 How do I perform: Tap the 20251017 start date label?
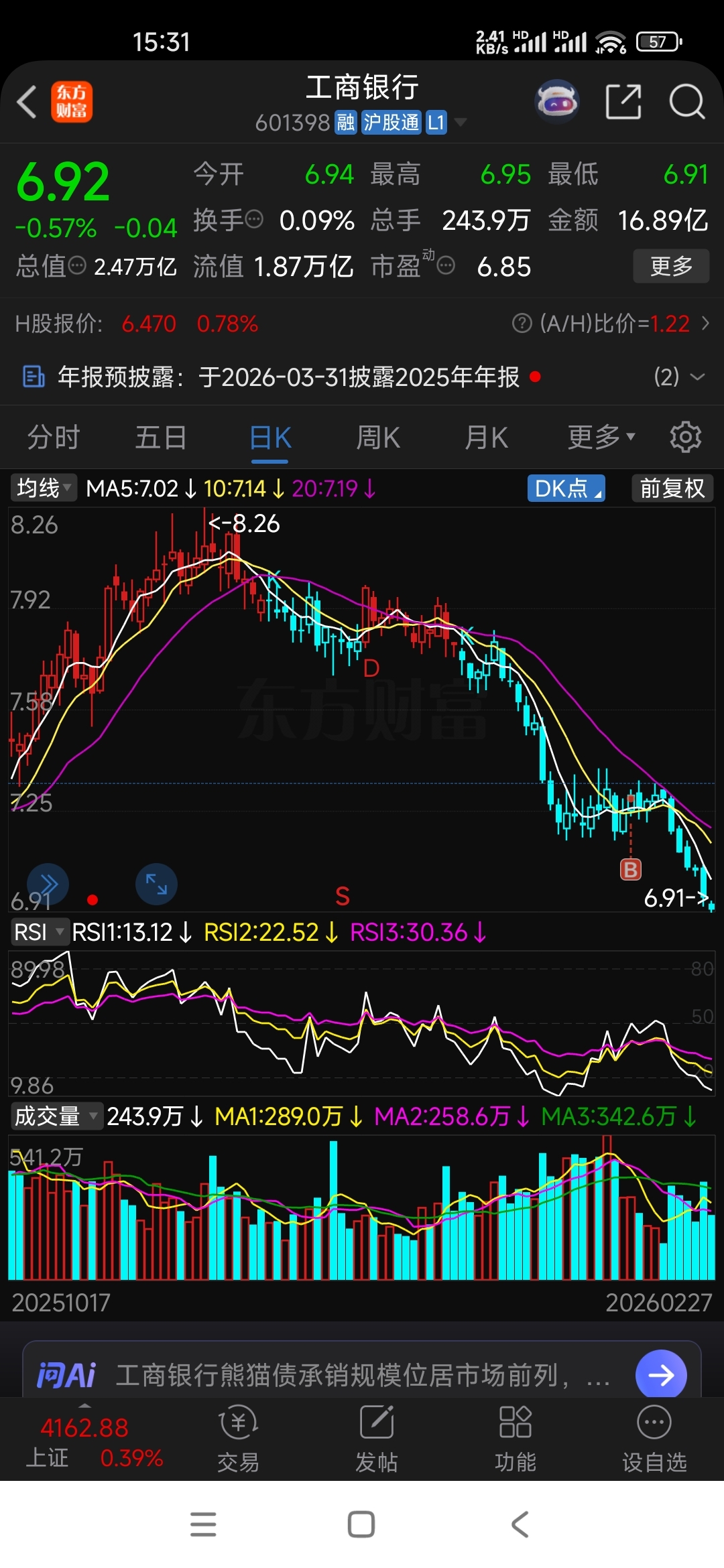(x=61, y=1302)
